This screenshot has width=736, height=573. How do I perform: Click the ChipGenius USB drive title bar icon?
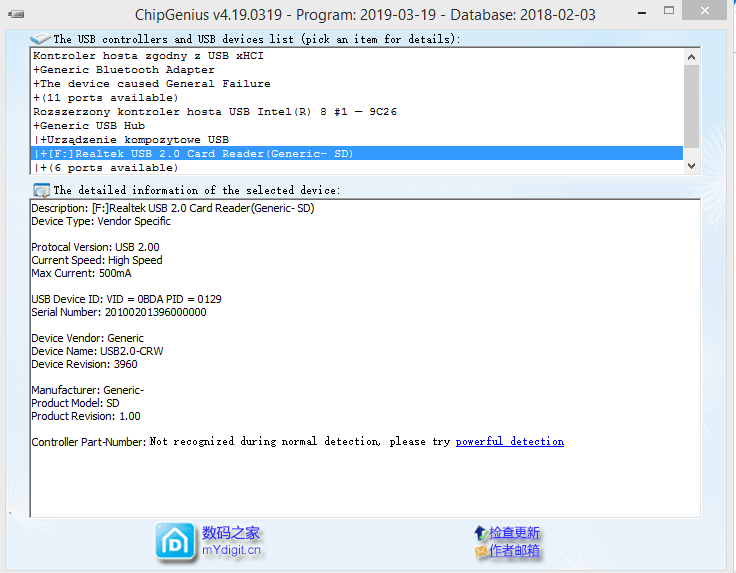(x=16, y=14)
